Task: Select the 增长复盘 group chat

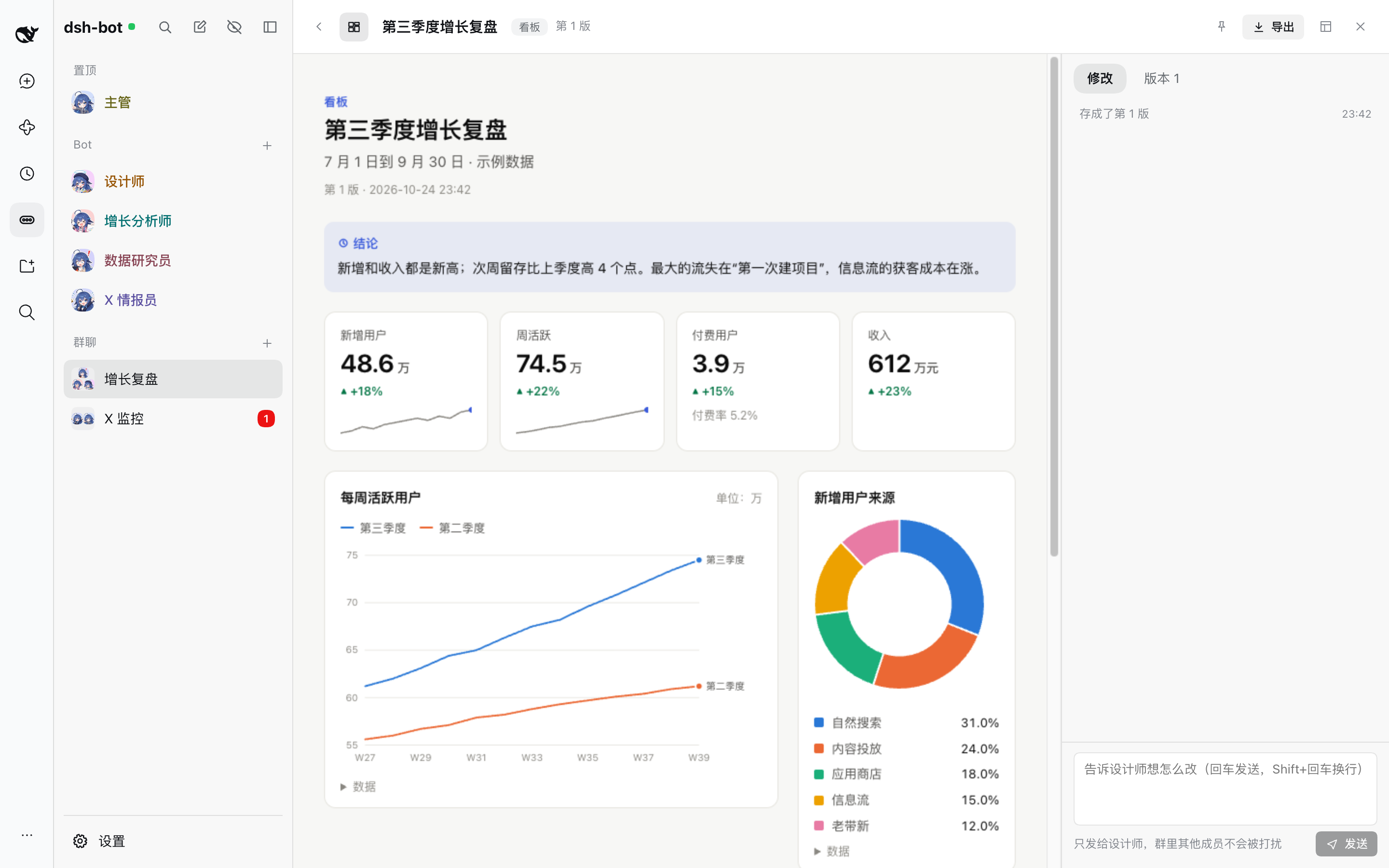Action: click(173, 379)
